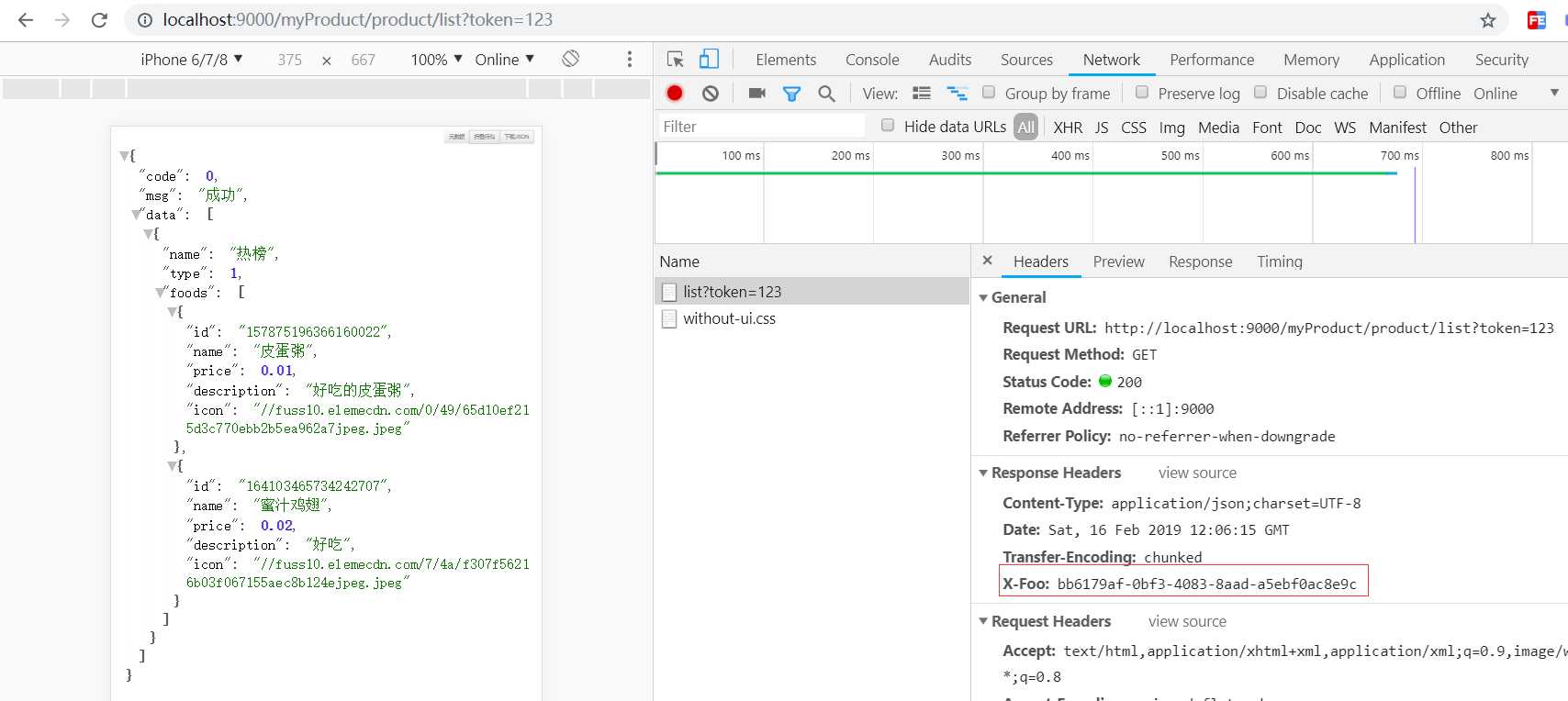The width and height of the screenshot is (1568, 701).
Task: Open the FE extension icon
Action: click(x=1537, y=20)
